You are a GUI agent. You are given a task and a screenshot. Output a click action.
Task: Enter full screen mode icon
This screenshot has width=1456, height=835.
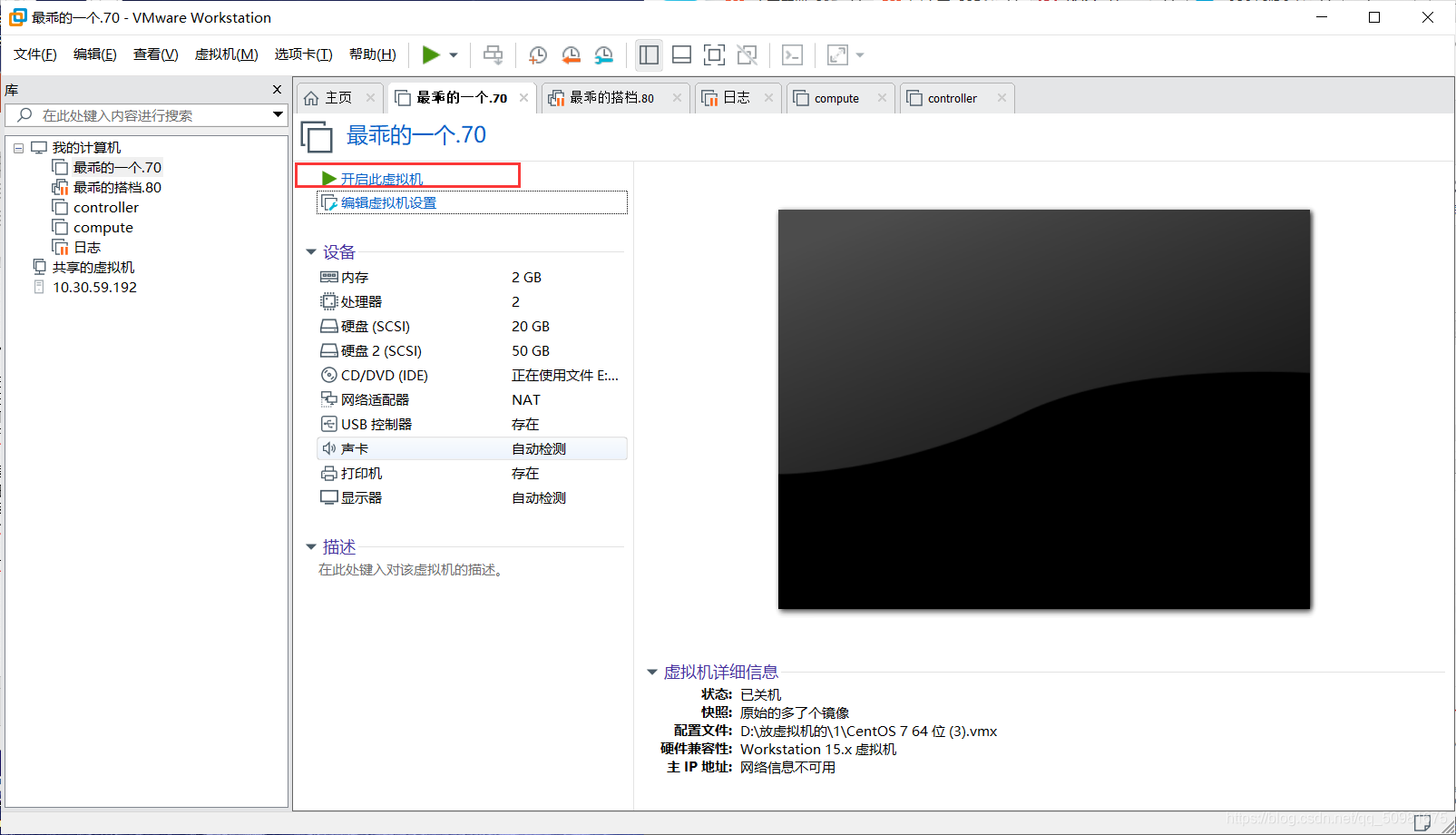pos(714,55)
